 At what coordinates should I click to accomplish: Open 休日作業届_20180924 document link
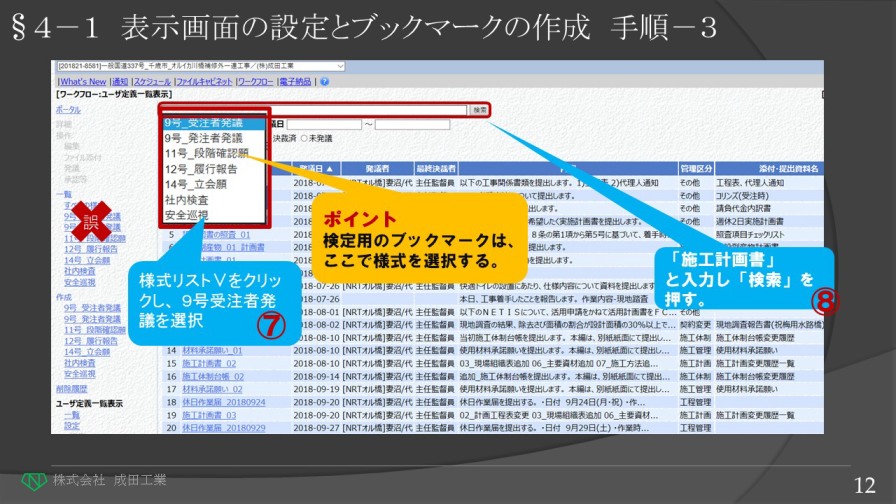click(224, 401)
